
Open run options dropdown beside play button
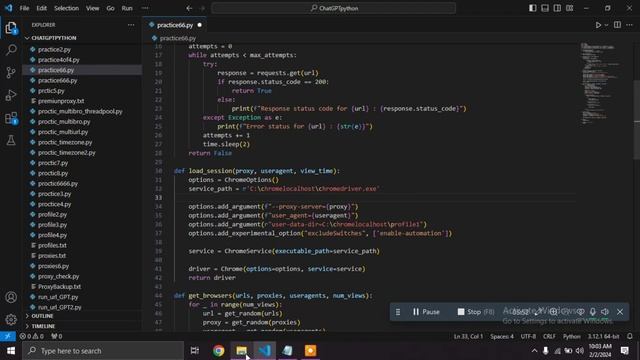point(607,25)
